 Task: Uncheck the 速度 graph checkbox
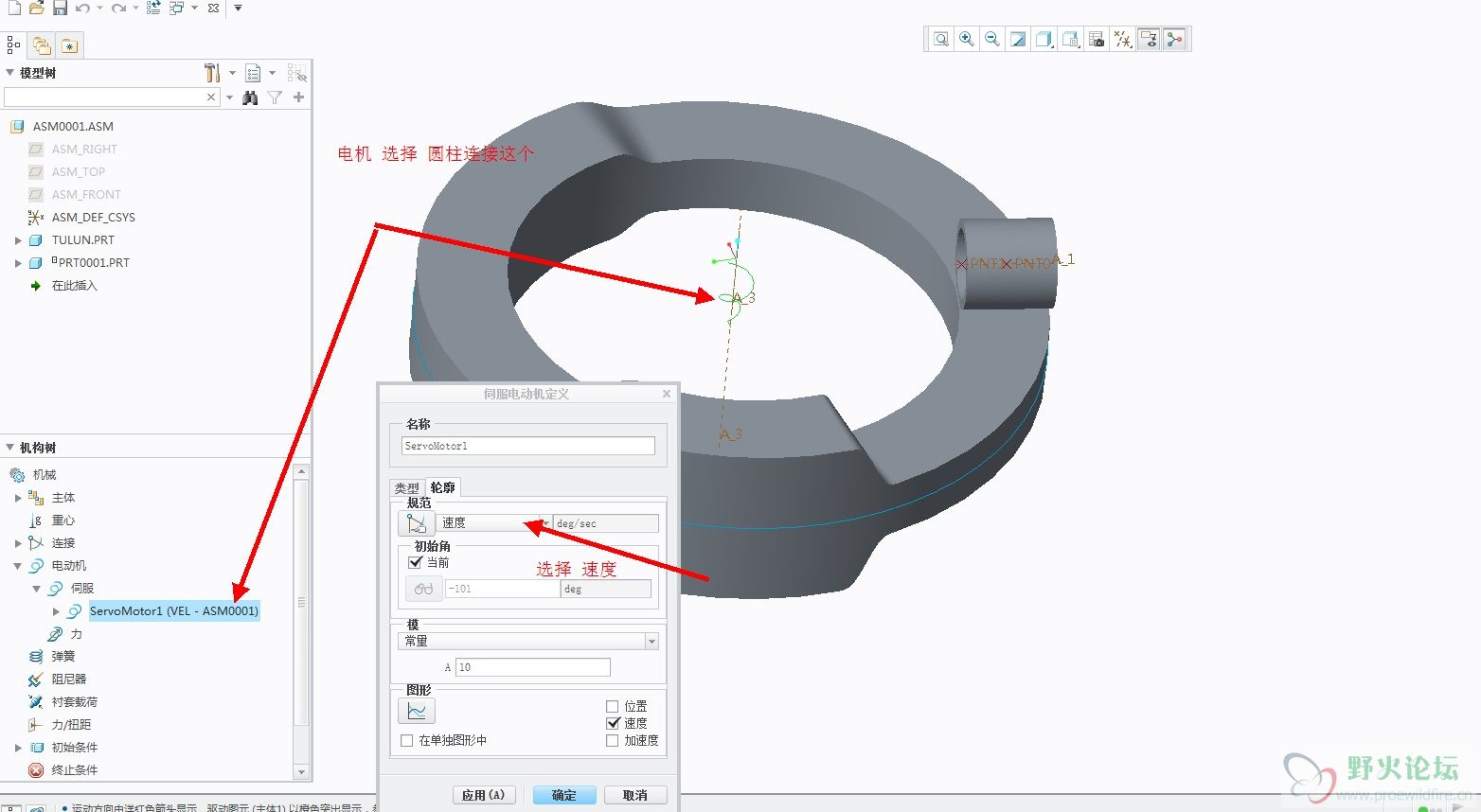point(613,723)
